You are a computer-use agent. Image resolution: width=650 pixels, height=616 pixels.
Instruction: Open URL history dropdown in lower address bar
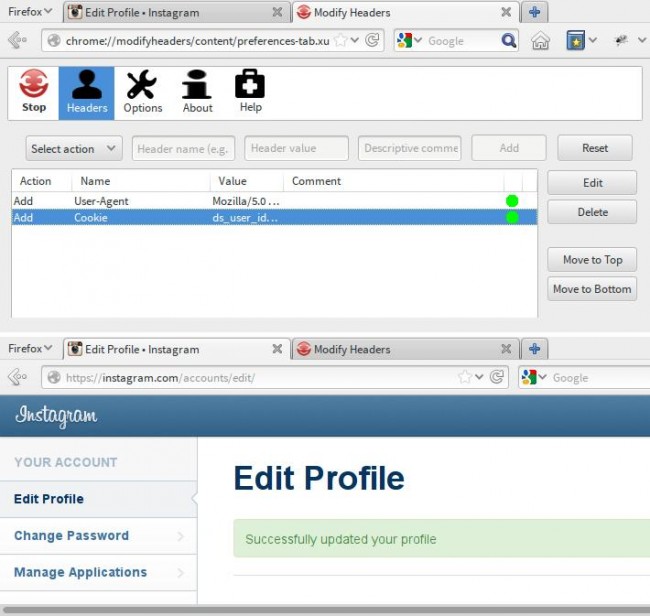(x=479, y=377)
